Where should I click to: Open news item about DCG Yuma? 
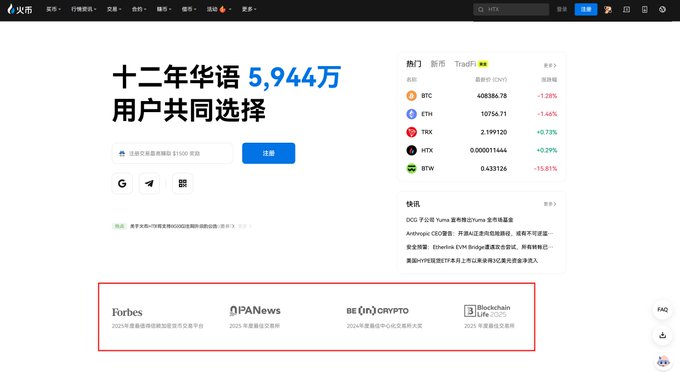coord(460,220)
